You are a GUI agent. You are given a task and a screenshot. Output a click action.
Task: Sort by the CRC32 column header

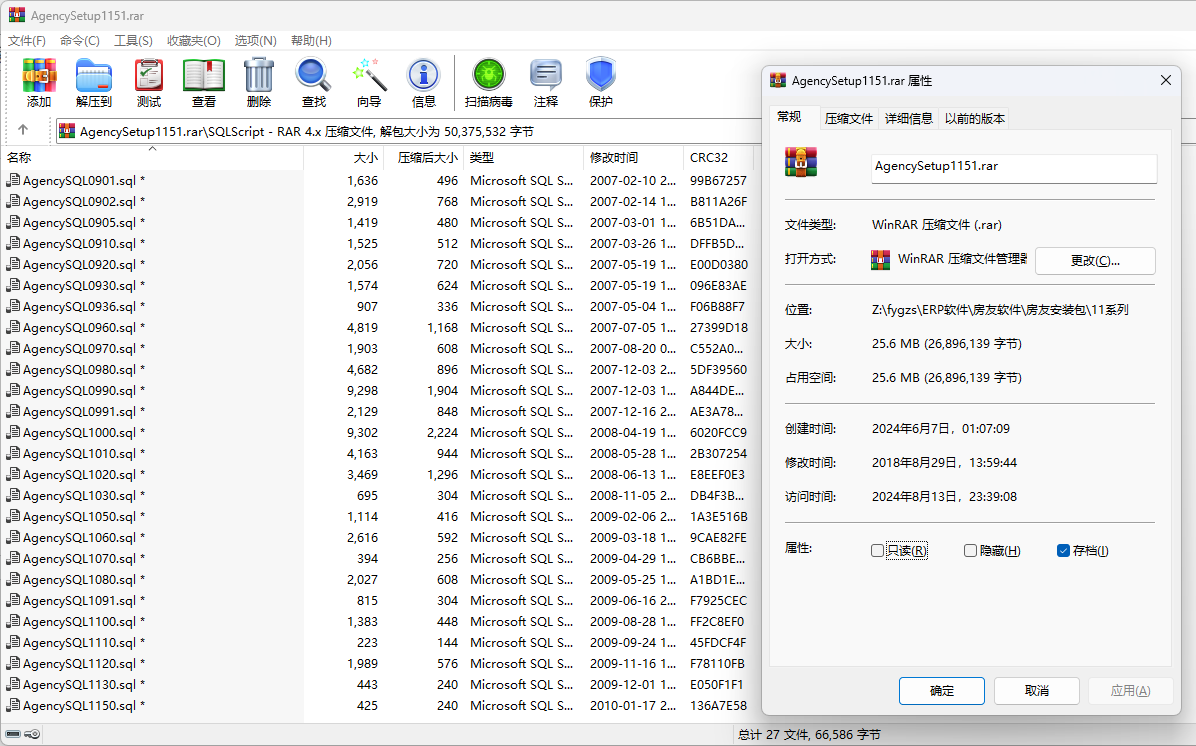[x=719, y=158]
